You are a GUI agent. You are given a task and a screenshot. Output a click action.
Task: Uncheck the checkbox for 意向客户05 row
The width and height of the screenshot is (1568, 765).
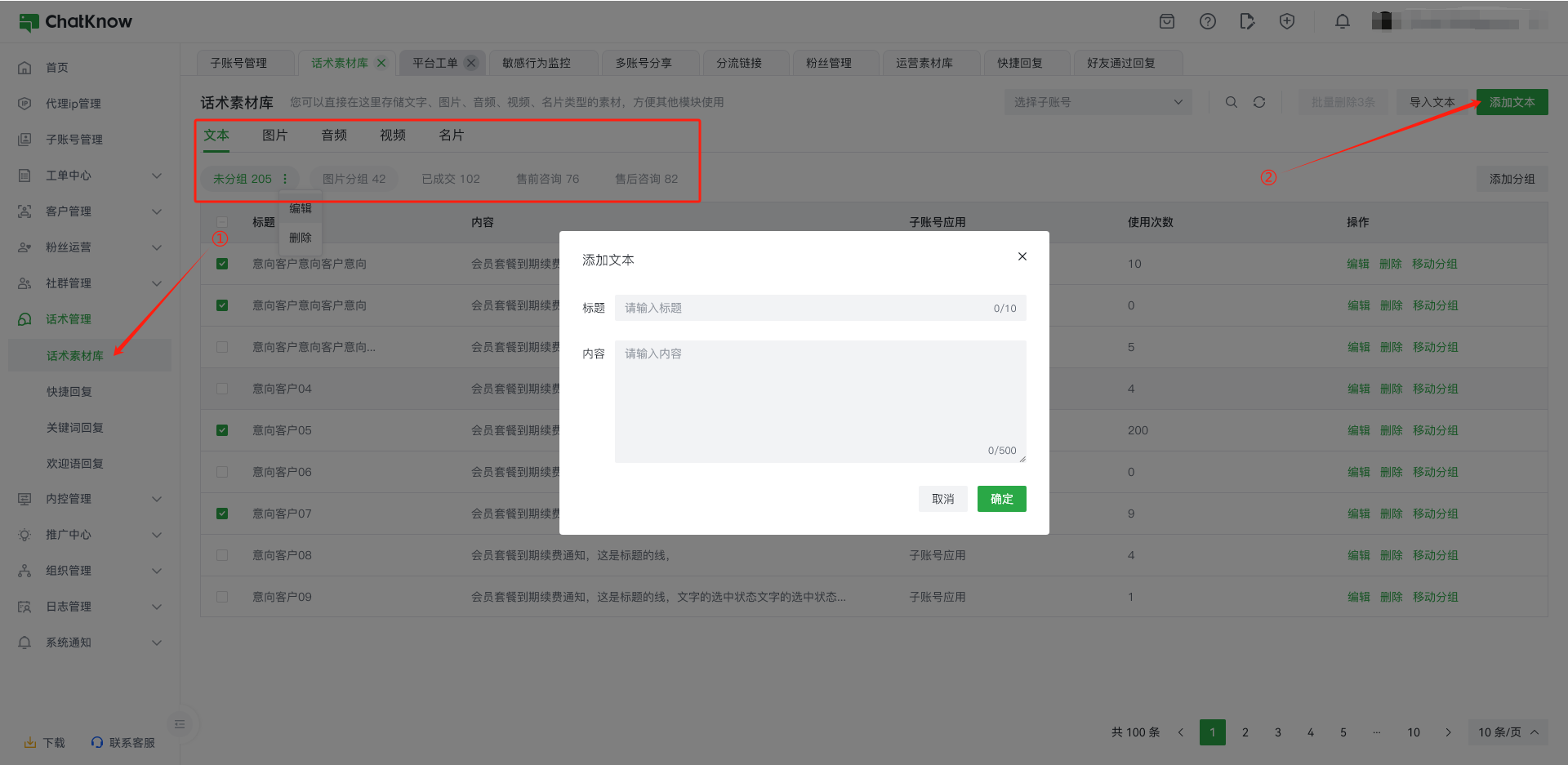point(222,430)
